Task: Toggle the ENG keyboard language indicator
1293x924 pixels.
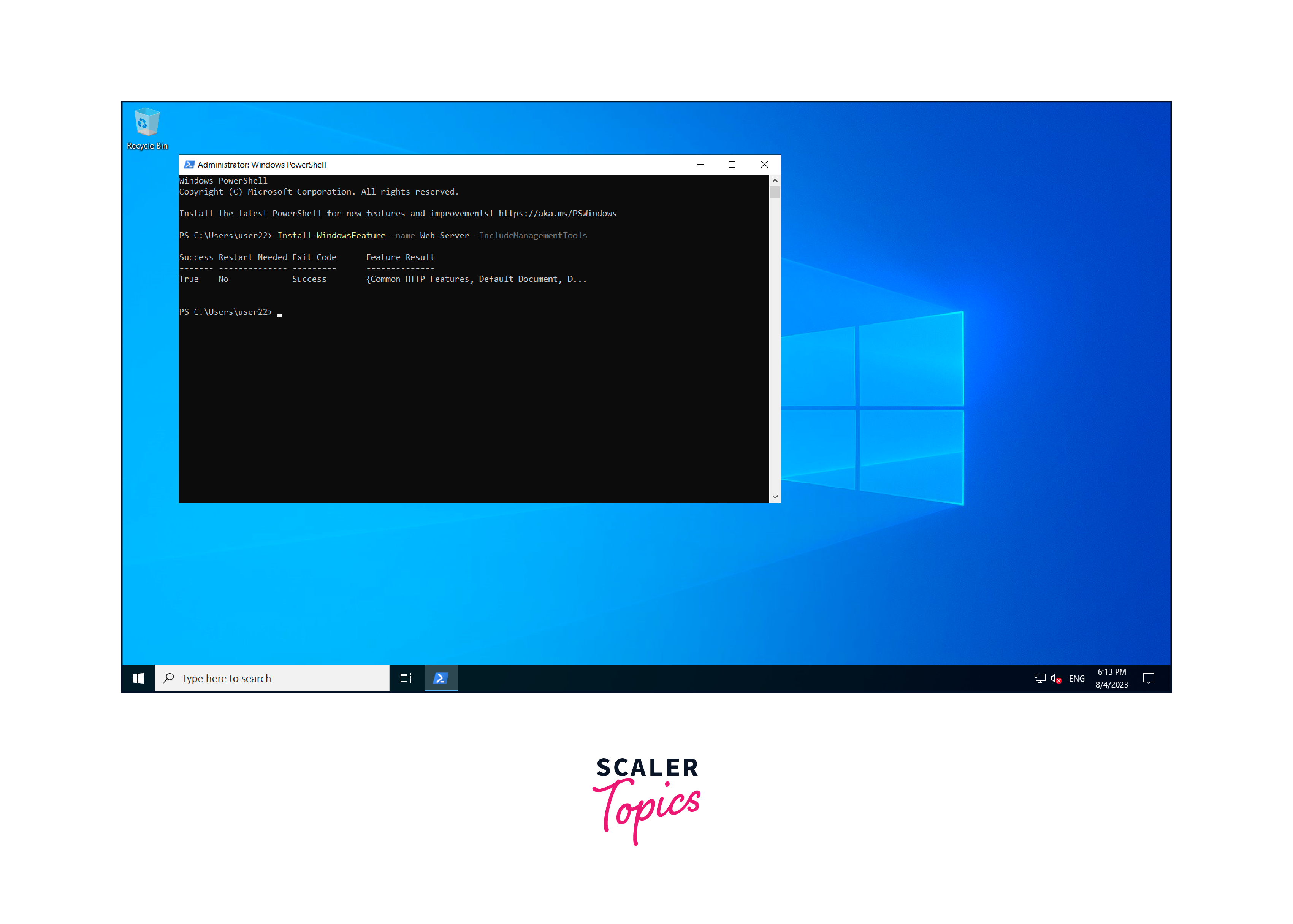Action: [x=1076, y=678]
